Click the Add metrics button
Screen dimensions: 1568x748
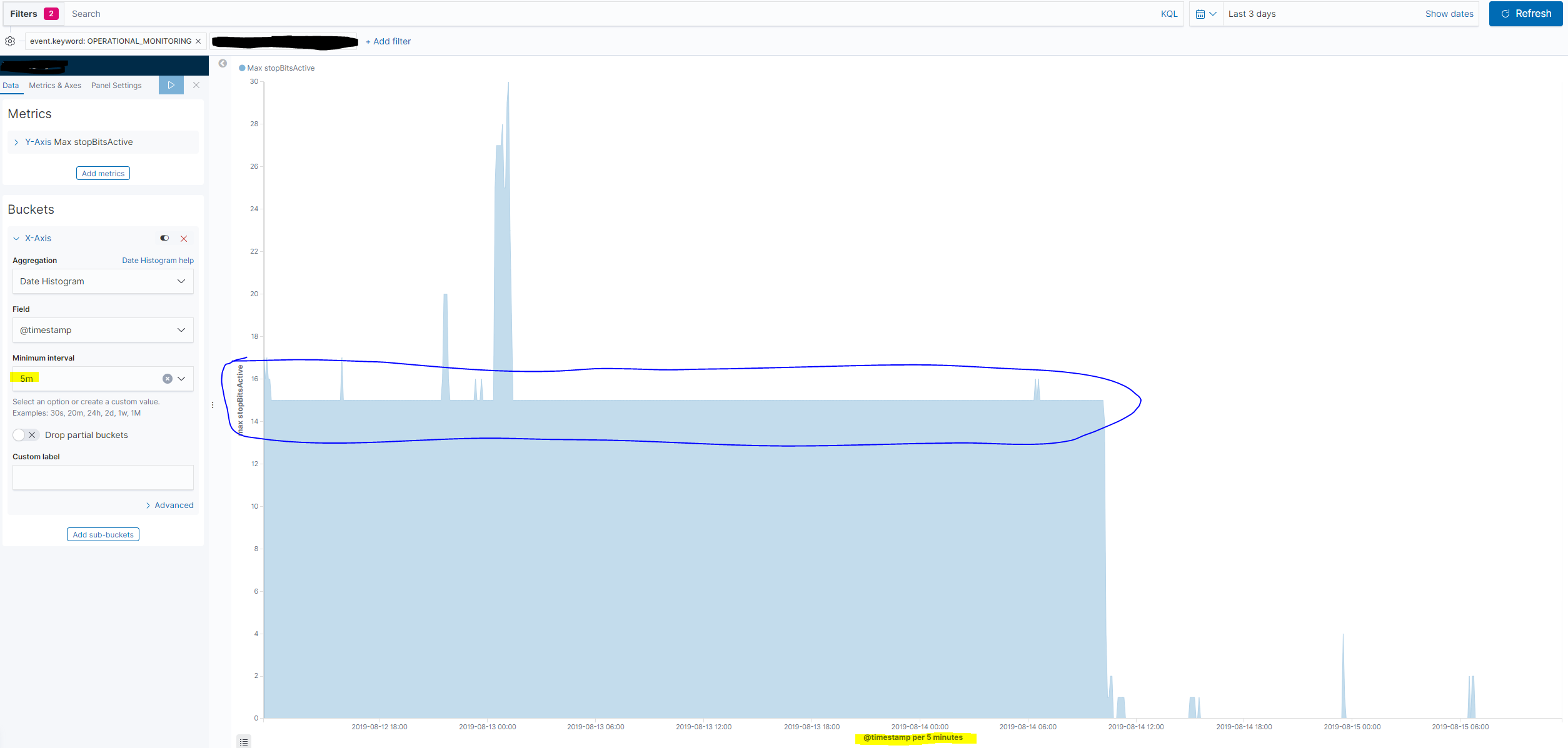click(x=103, y=173)
